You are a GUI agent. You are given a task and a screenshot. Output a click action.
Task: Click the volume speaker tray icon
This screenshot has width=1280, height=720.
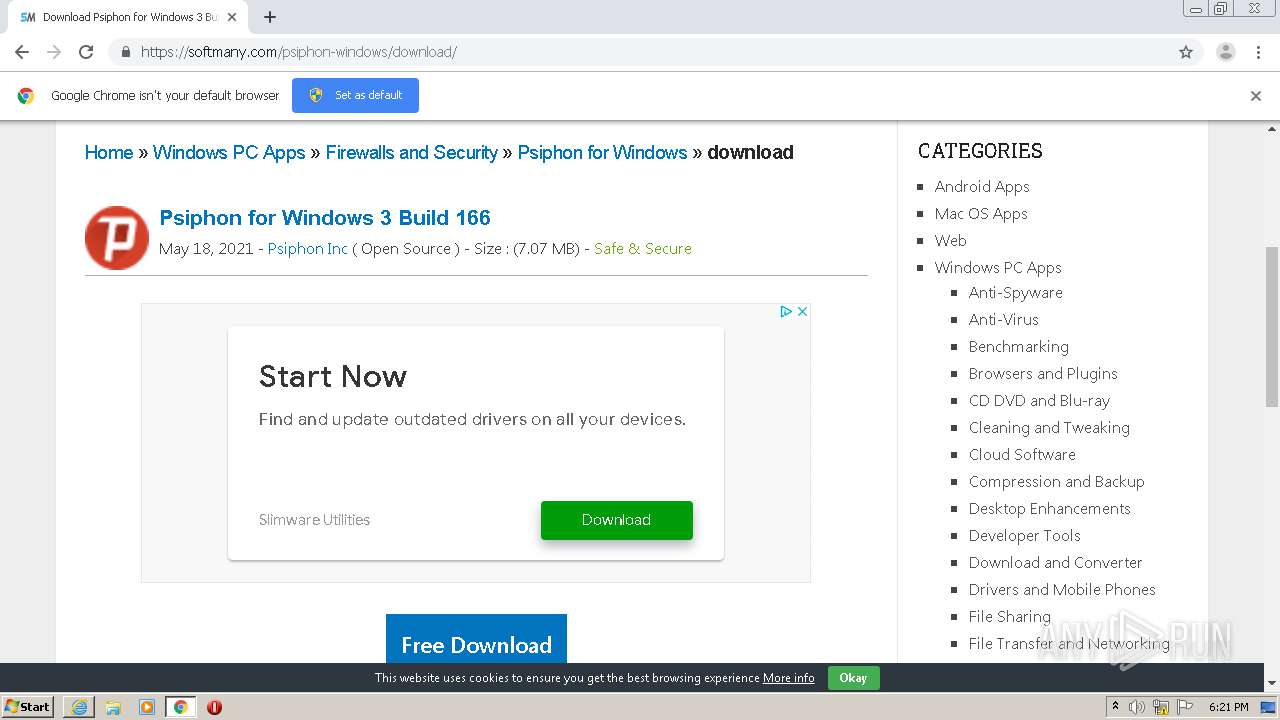1137,707
